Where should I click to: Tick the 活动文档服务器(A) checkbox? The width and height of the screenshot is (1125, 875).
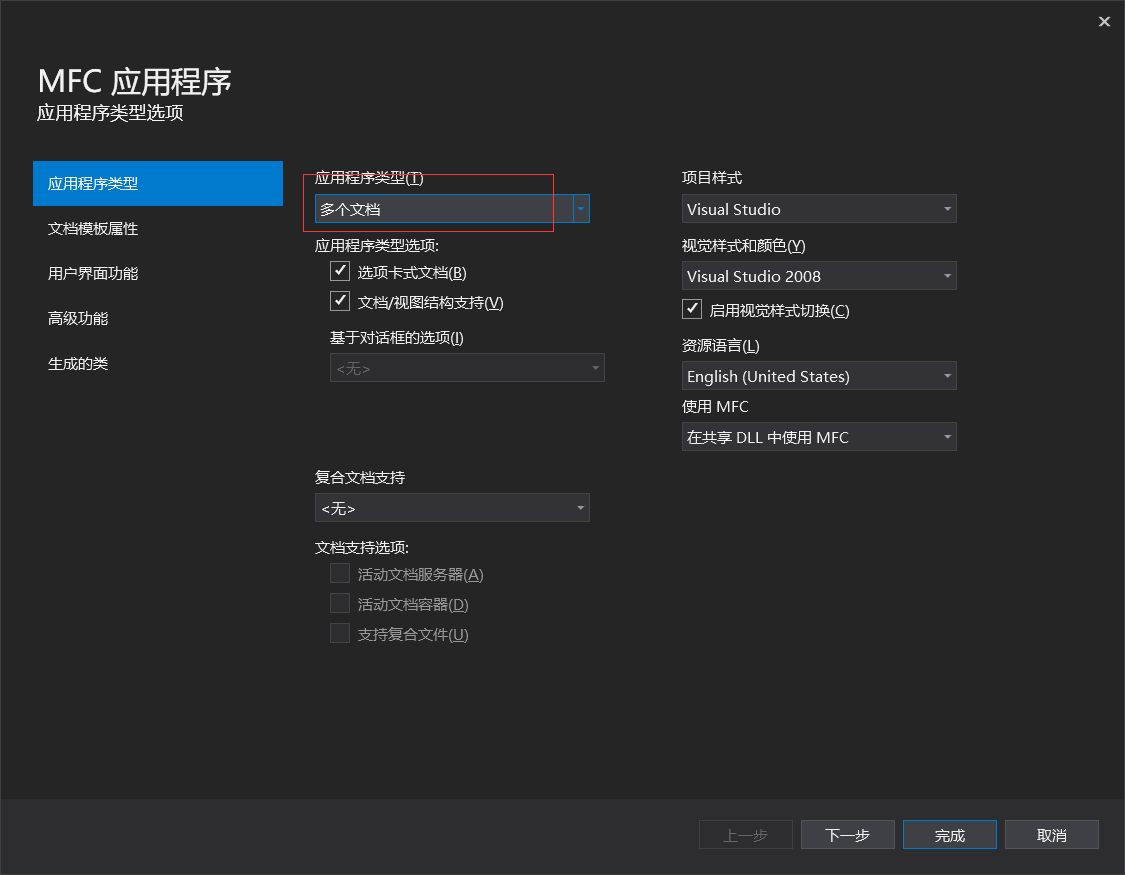[340, 574]
